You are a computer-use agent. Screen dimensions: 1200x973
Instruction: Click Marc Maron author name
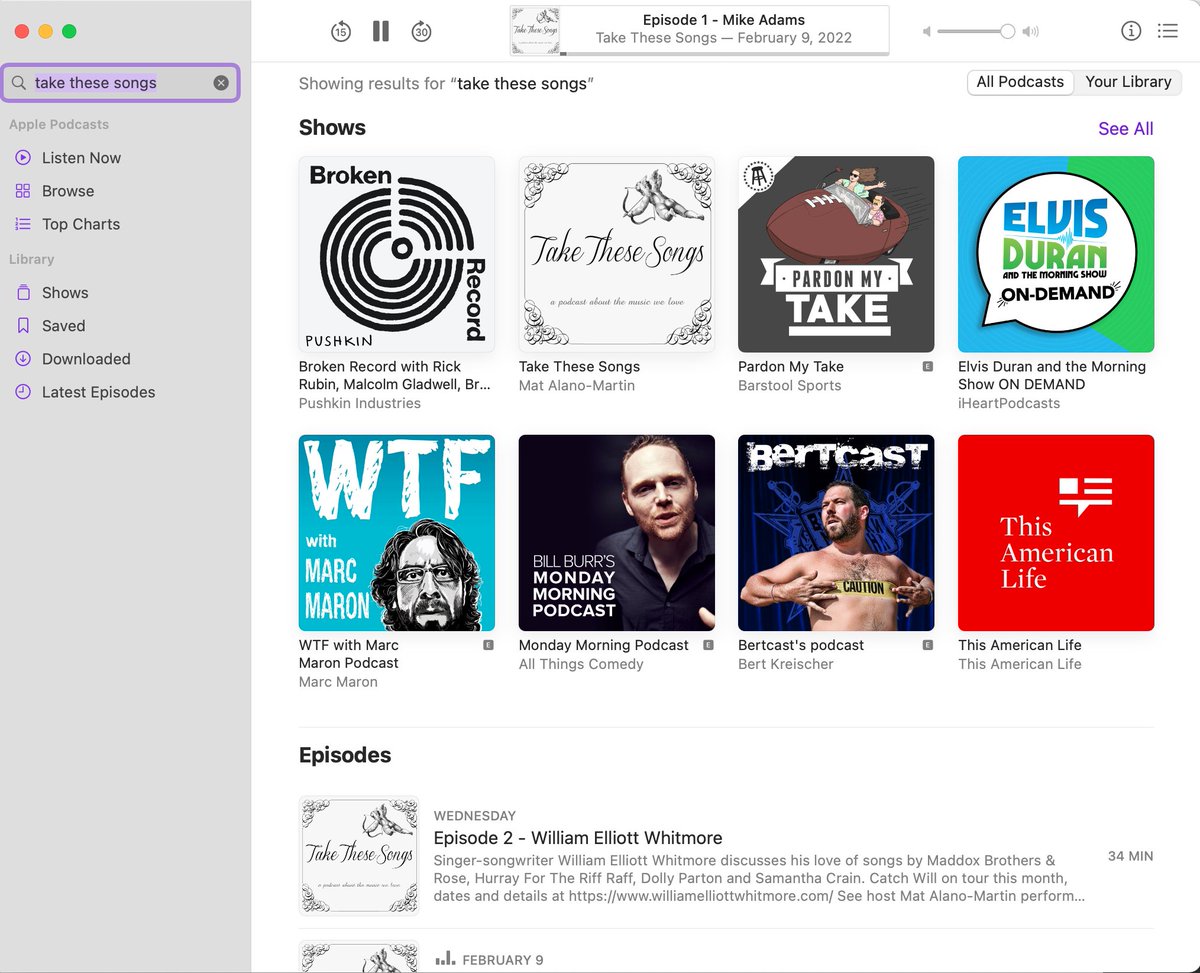click(x=338, y=682)
